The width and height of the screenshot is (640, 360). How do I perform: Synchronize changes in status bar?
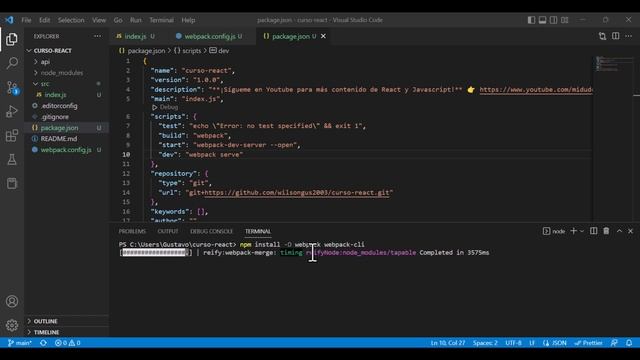43,343
